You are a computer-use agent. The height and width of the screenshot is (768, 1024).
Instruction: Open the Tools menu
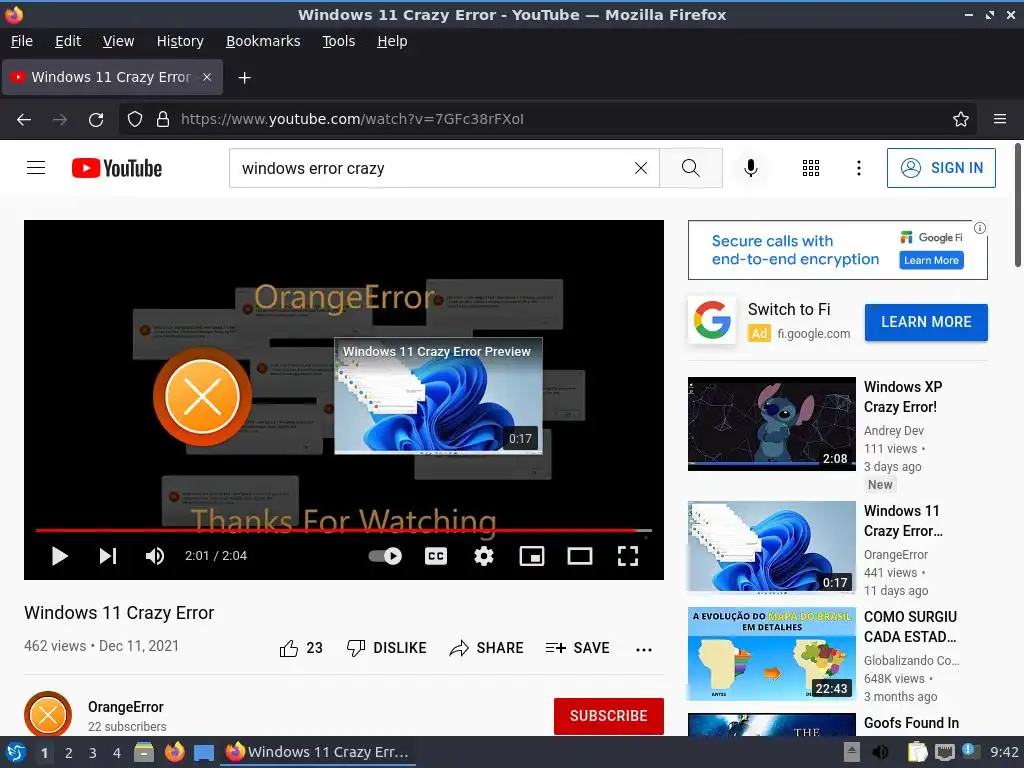pos(338,41)
